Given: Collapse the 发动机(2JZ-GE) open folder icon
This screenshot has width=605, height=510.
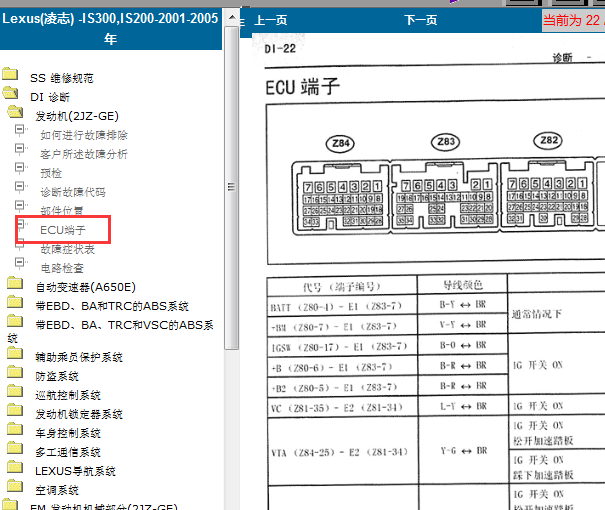Looking at the screenshot, I should tap(15, 111).
